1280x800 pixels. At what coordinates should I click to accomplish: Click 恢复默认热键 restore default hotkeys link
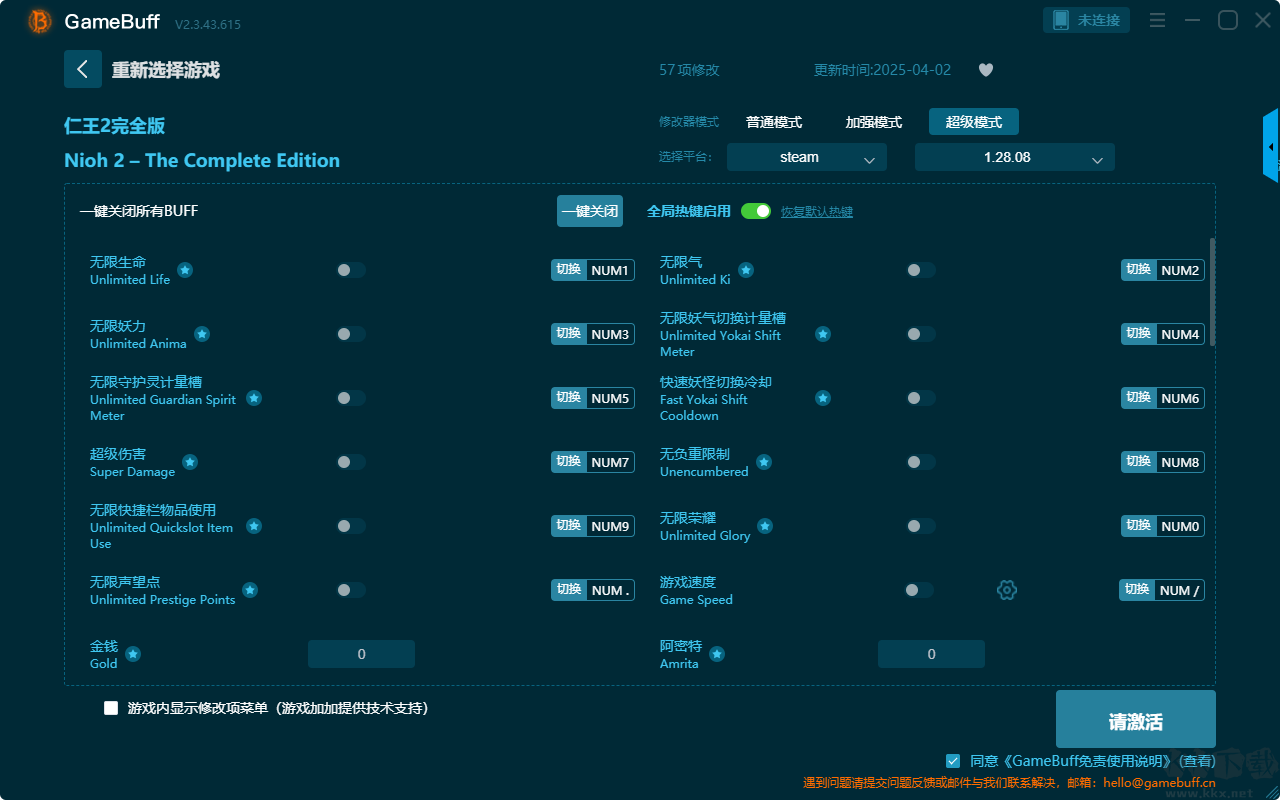pyautogui.click(x=817, y=212)
